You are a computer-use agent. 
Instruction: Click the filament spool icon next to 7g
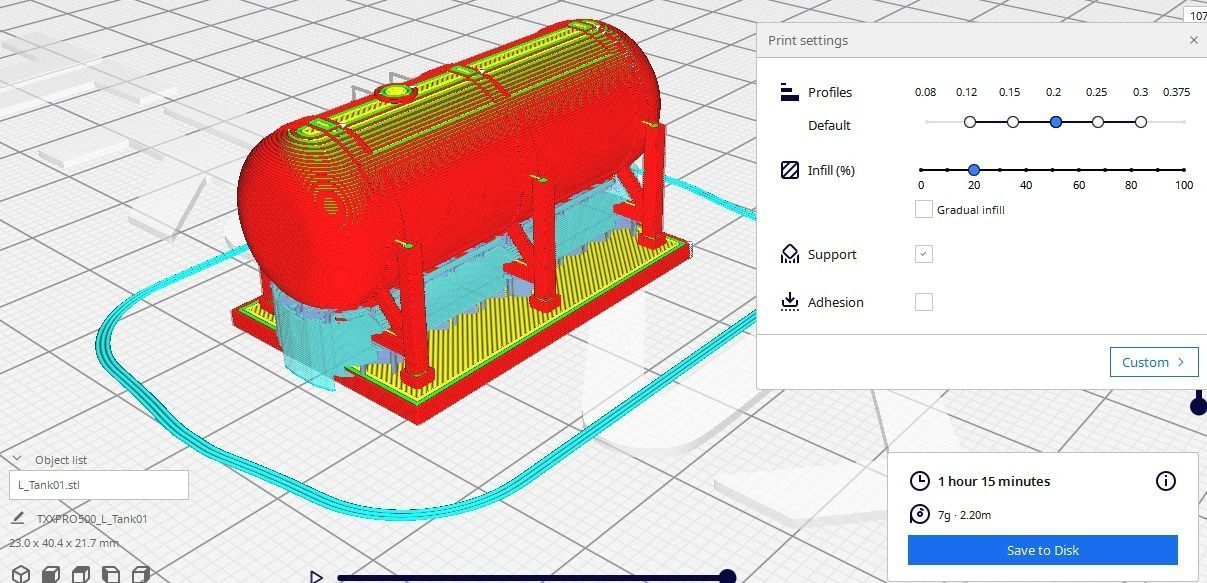(920, 514)
